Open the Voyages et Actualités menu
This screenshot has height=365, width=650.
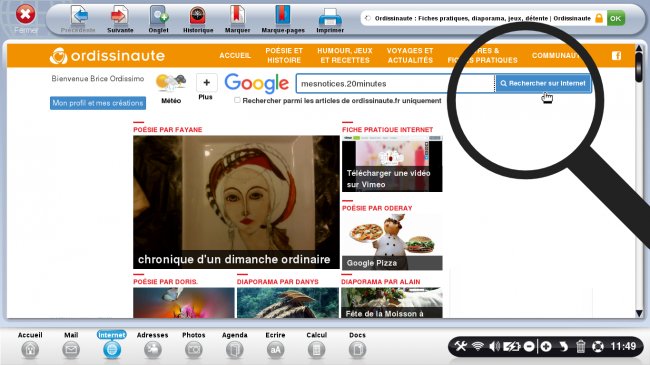pyautogui.click(x=410, y=55)
